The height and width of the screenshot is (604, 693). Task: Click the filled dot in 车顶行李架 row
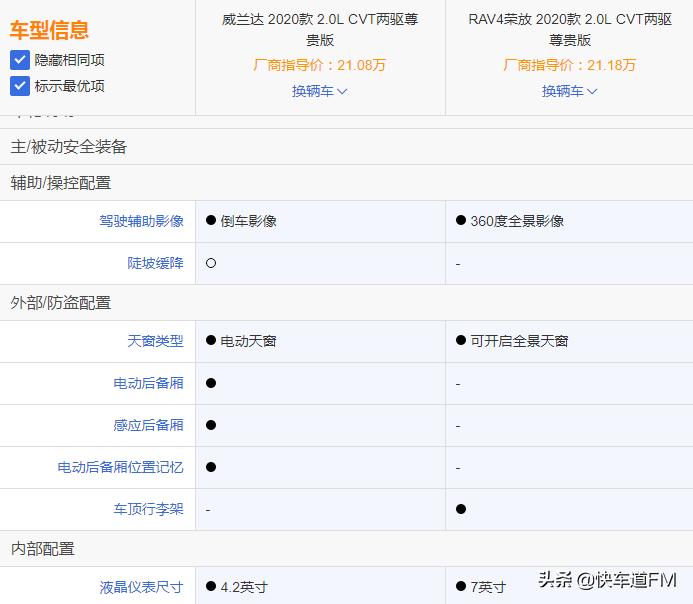pos(461,509)
